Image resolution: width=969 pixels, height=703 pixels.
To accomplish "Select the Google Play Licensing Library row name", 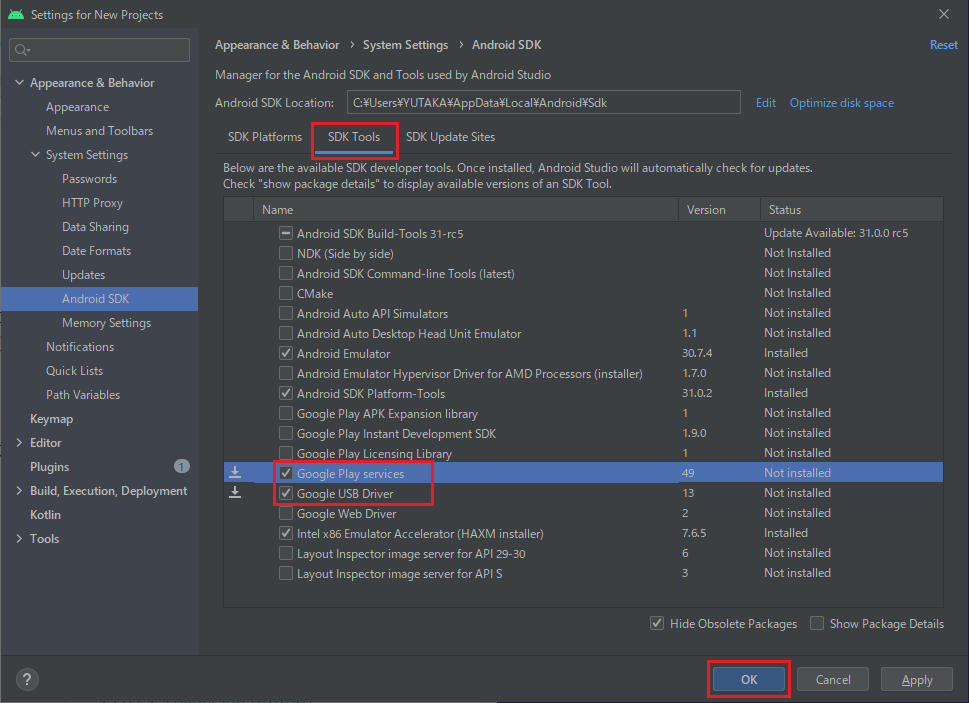I will [x=374, y=453].
